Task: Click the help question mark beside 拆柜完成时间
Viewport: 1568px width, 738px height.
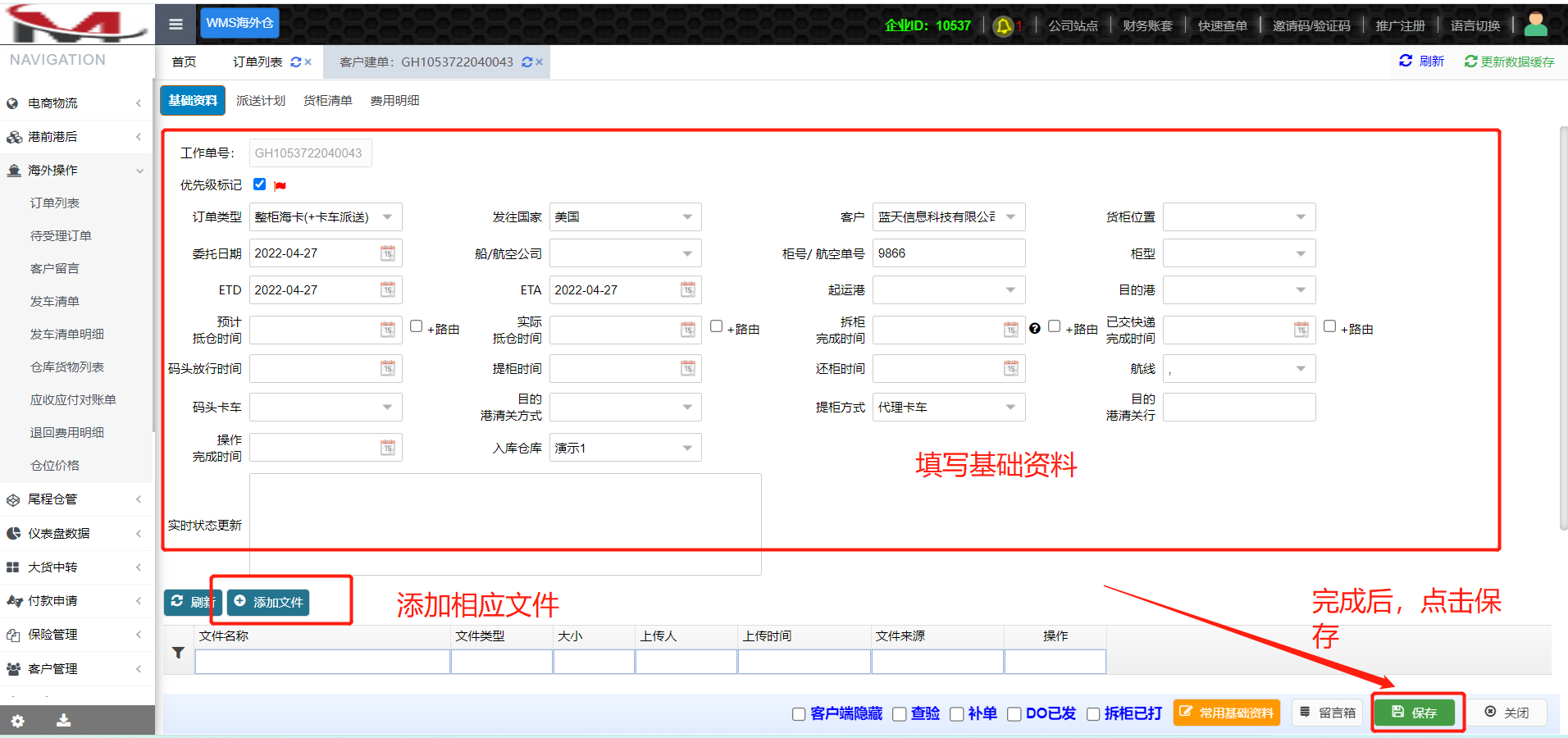Action: pos(1035,328)
